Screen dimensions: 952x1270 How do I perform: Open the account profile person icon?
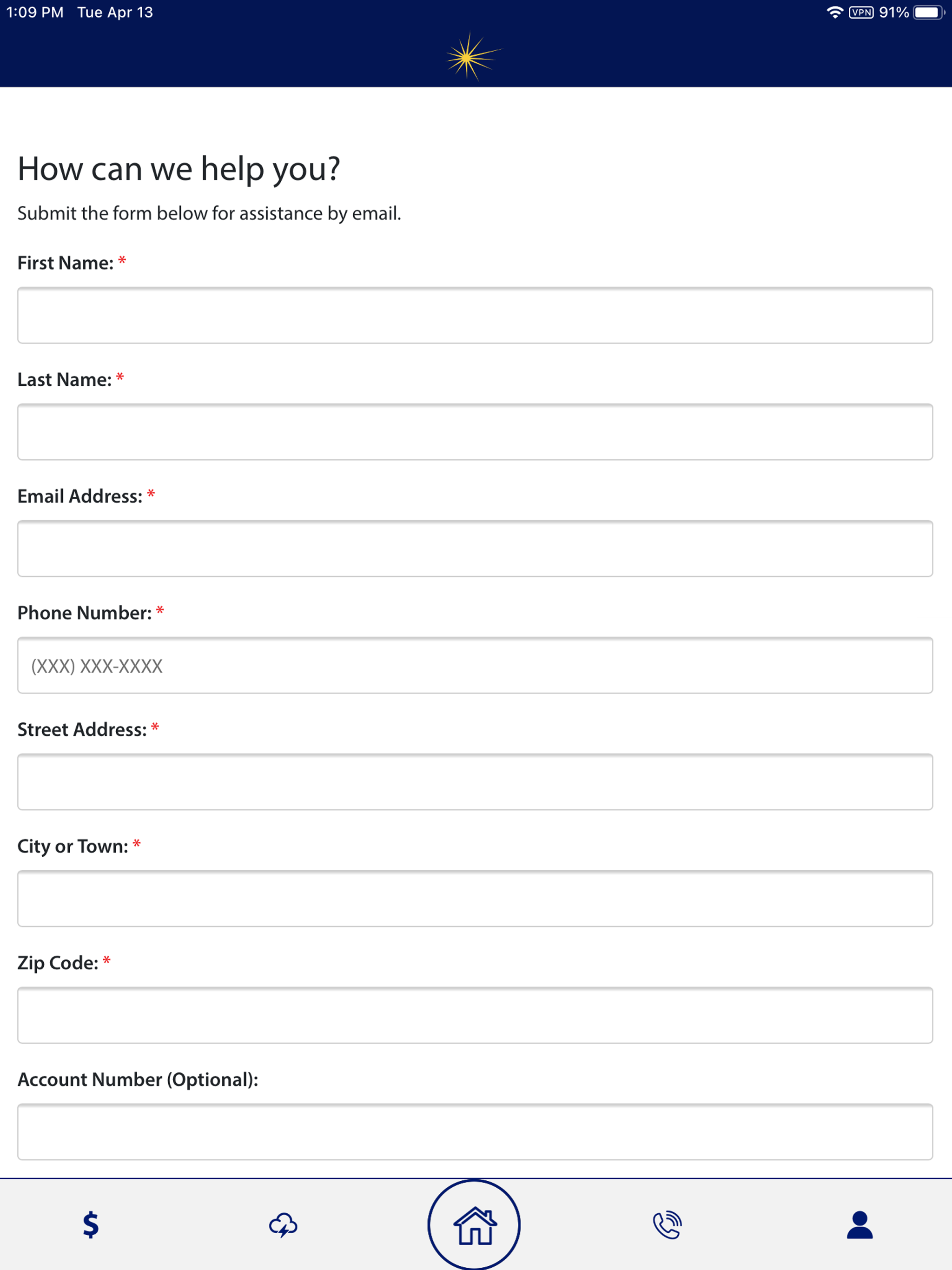coord(859,1225)
